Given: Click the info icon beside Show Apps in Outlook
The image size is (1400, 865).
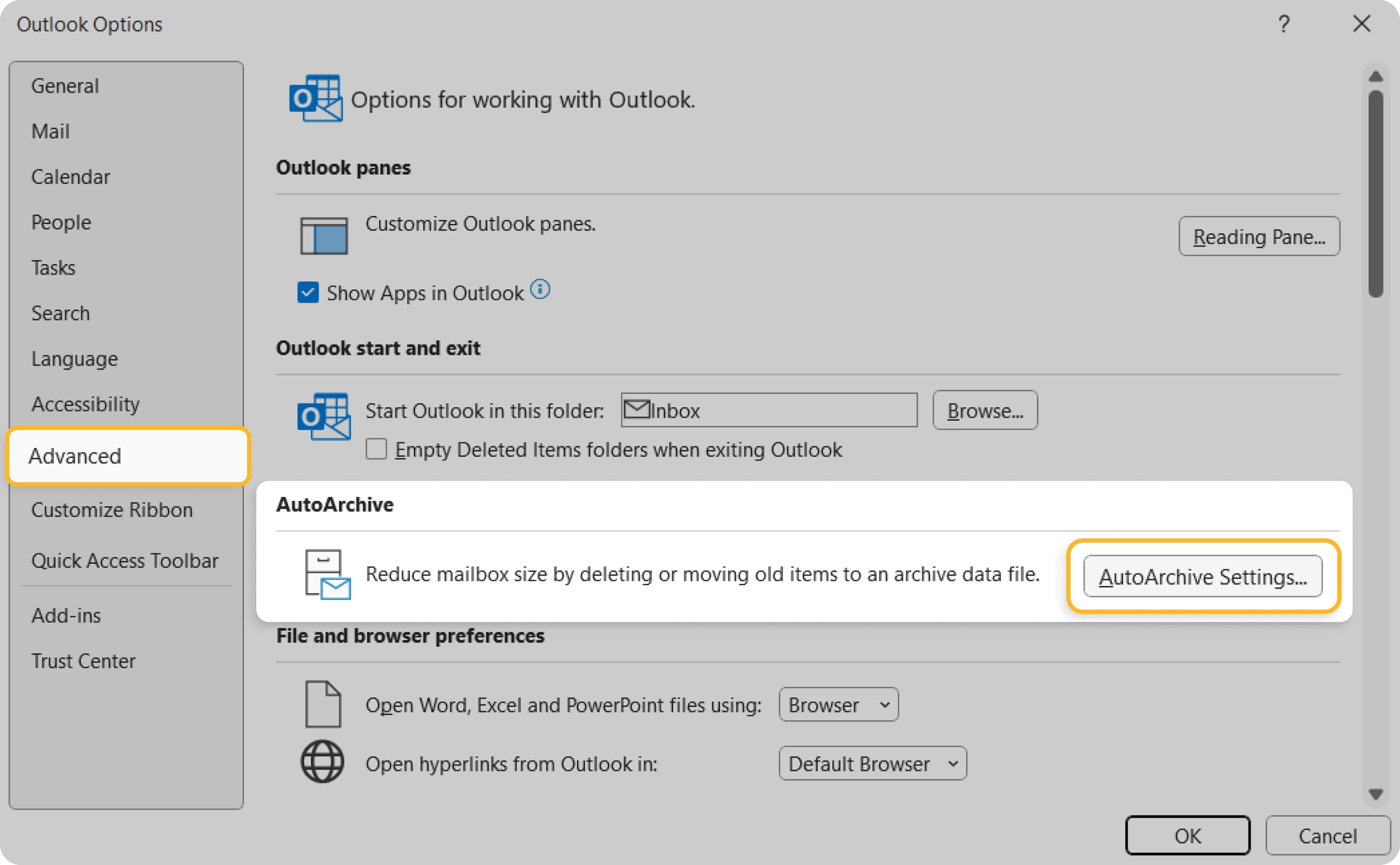Looking at the screenshot, I should pyautogui.click(x=541, y=289).
